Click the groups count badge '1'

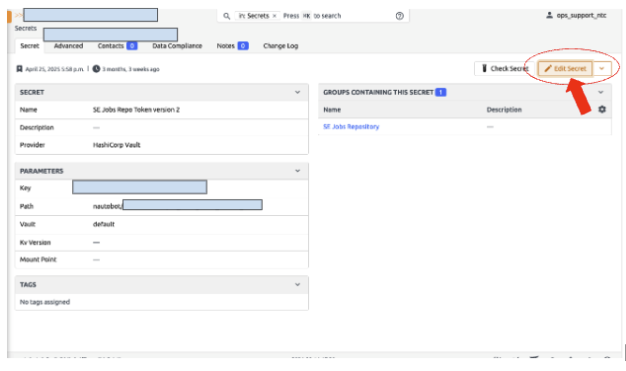(x=441, y=92)
